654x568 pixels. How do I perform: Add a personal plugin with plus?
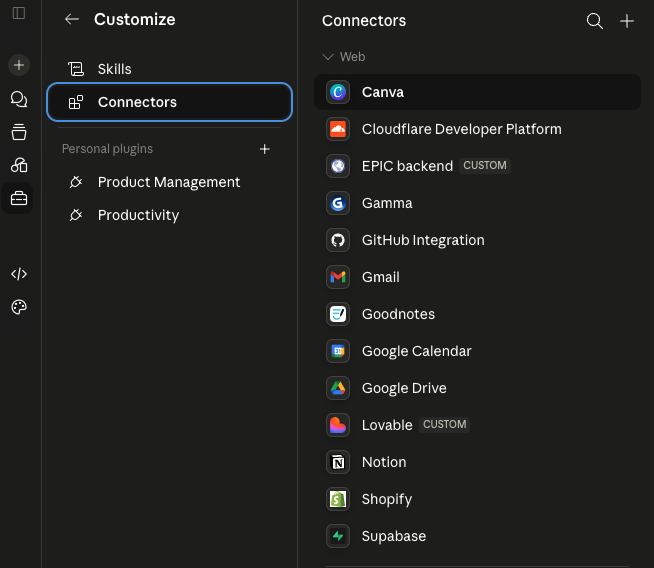(264, 149)
